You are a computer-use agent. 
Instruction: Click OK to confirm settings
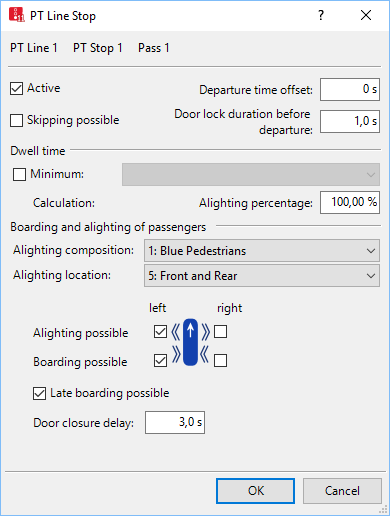(x=255, y=491)
